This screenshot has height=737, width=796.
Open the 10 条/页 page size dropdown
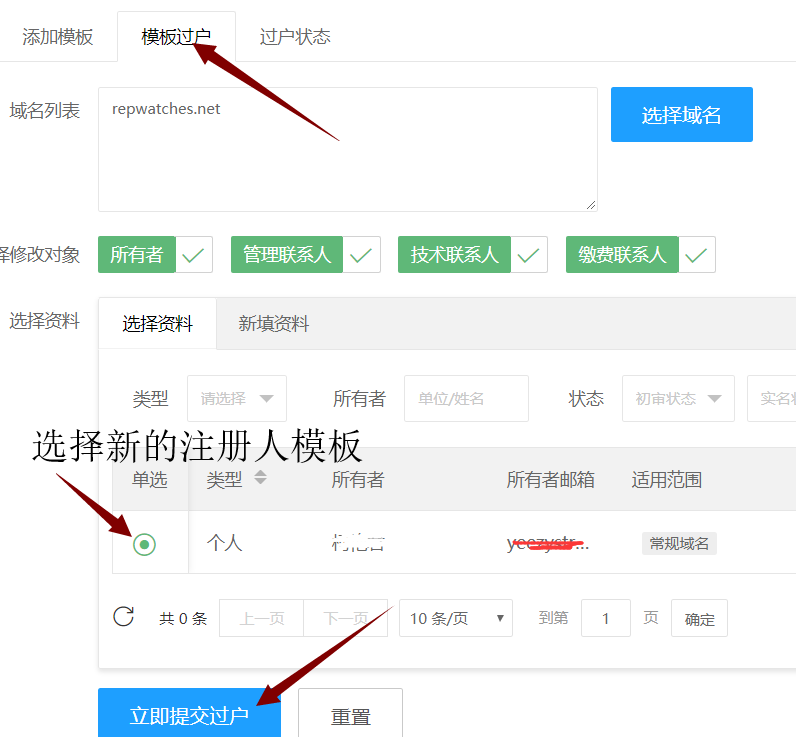tap(455, 618)
